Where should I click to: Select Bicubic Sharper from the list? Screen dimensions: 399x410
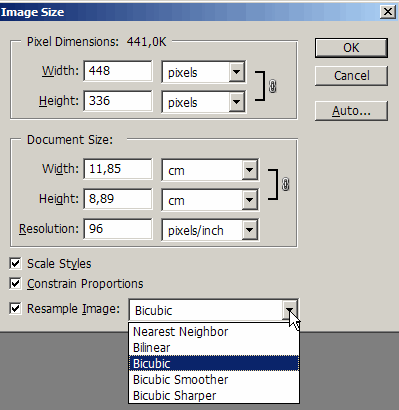(214, 396)
